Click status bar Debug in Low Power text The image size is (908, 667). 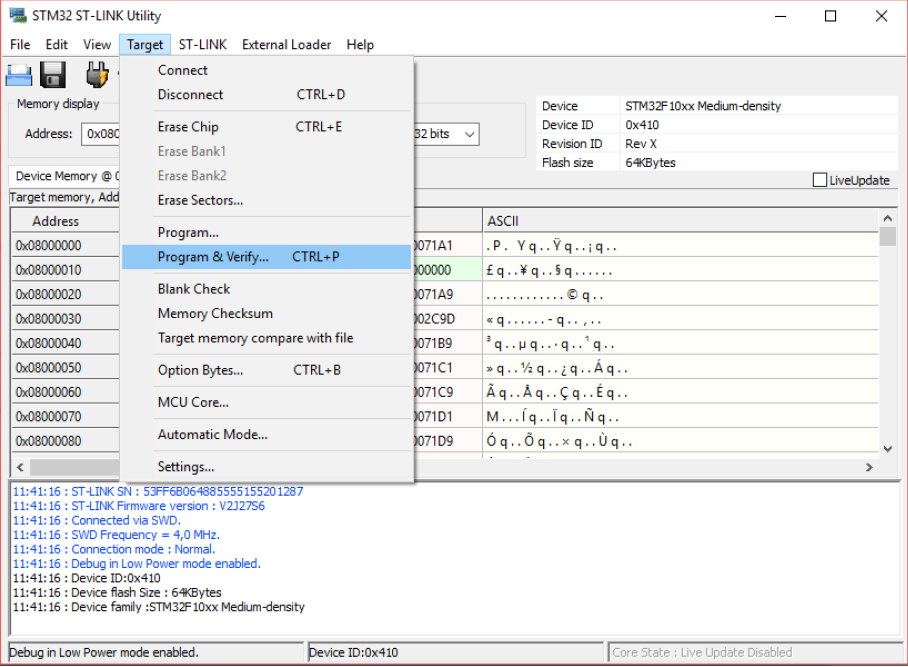(104, 653)
